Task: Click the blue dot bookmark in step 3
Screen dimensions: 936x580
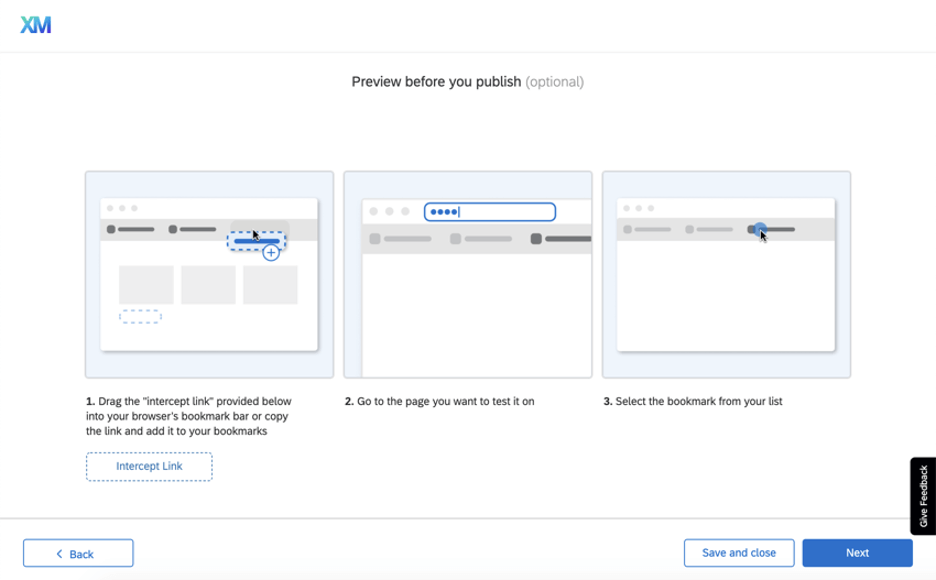Action: tap(759, 229)
